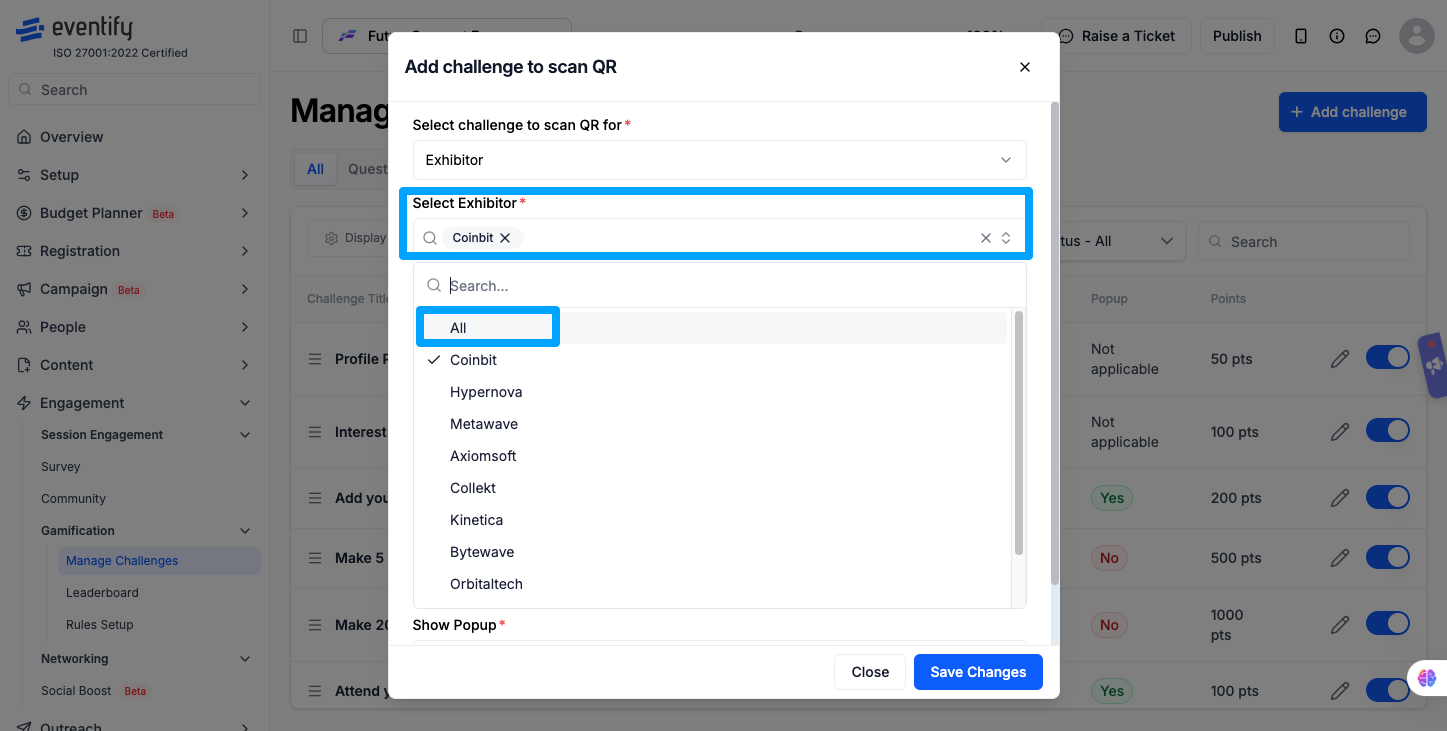Click the info circle icon in header
Image resolution: width=1447 pixels, height=731 pixels.
click(1337, 36)
